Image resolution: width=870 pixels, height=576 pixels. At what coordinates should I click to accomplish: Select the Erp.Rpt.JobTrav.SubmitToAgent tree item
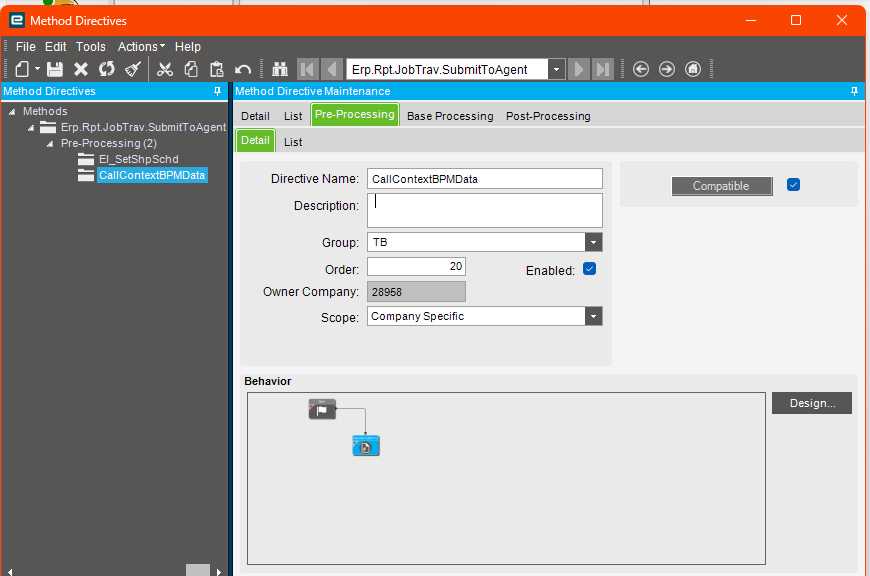coord(143,128)
